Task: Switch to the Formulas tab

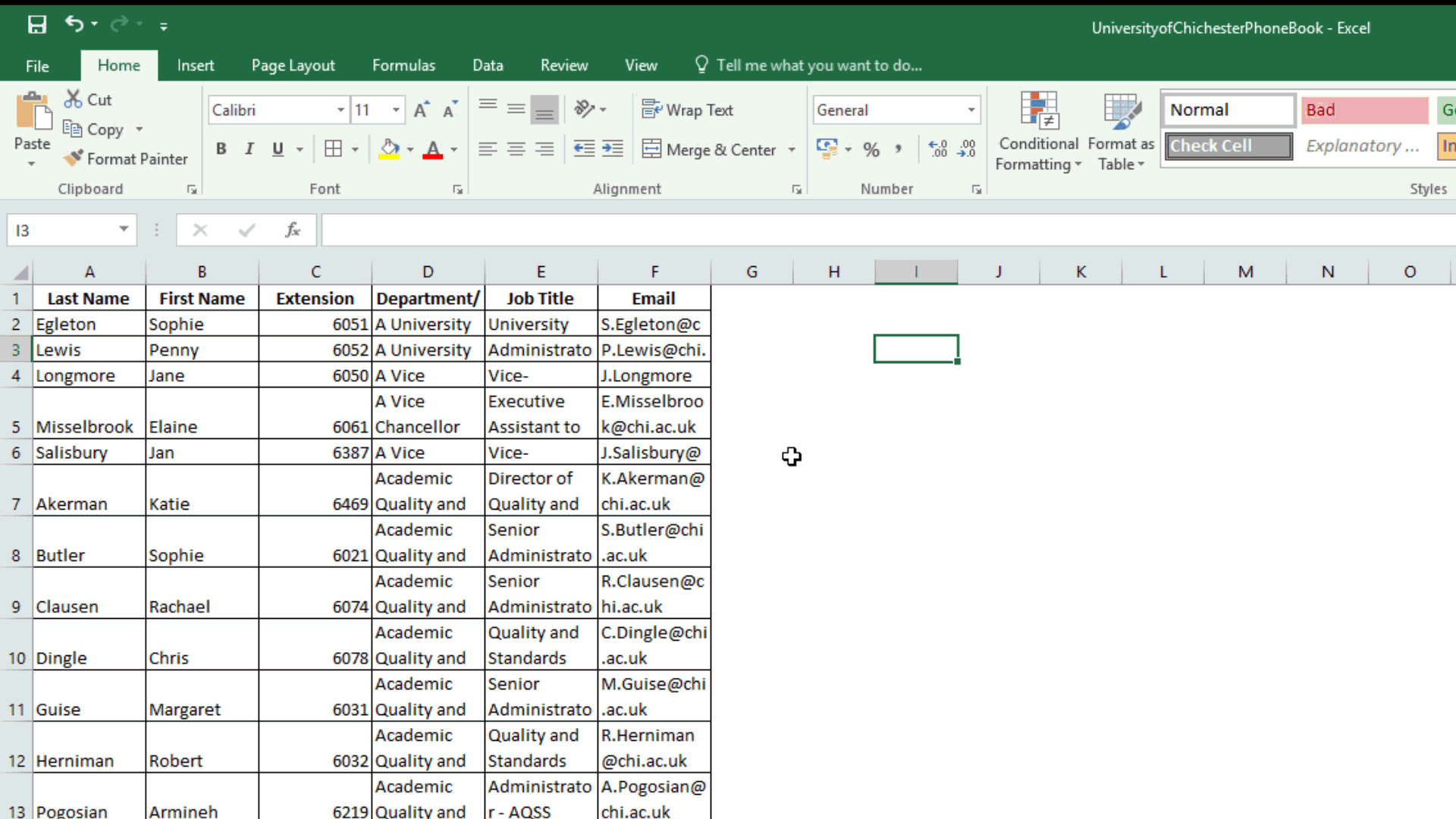Action: [x=403, y=65]
